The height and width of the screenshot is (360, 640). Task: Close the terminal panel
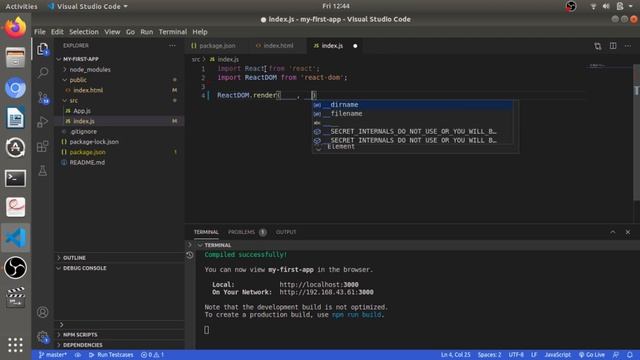click(628, 232)
